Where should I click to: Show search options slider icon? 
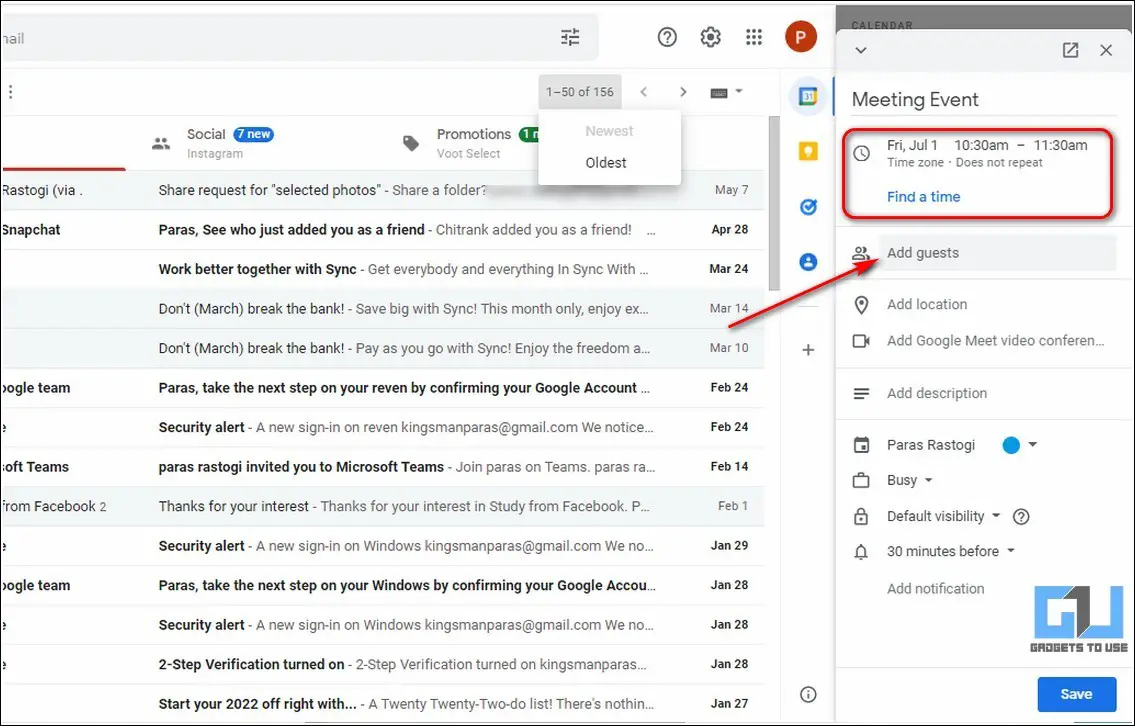point(570,37)
